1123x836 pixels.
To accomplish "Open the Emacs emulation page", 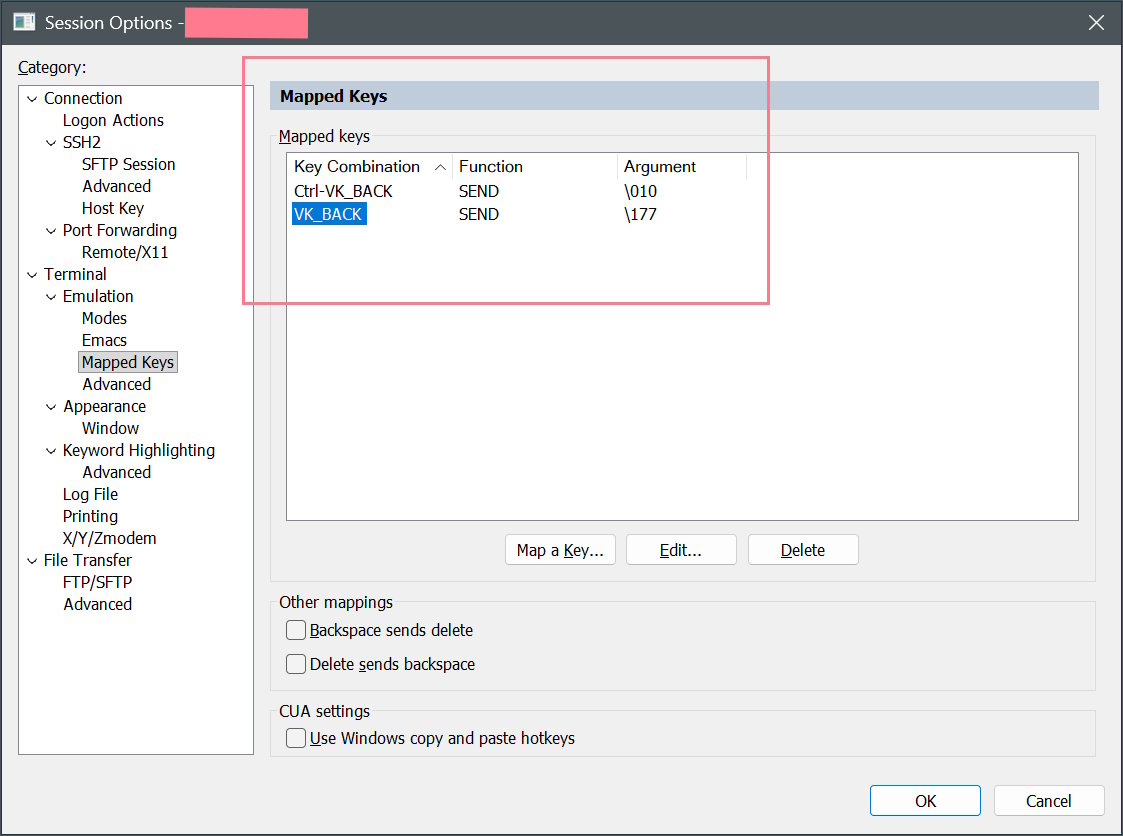I will pyautogui.click(x=104, y=340).
